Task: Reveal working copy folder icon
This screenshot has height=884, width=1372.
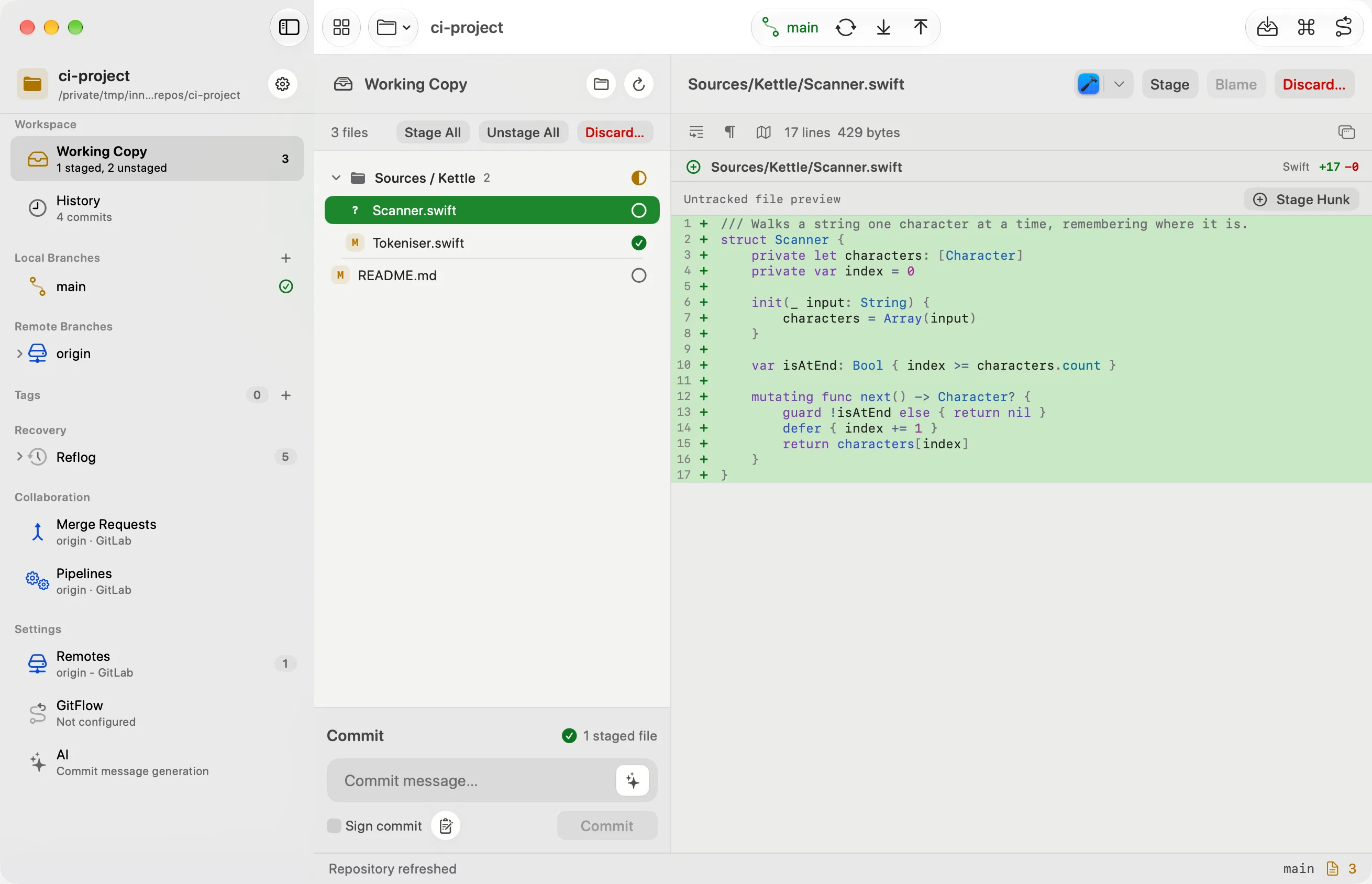Action: (601, 84)
